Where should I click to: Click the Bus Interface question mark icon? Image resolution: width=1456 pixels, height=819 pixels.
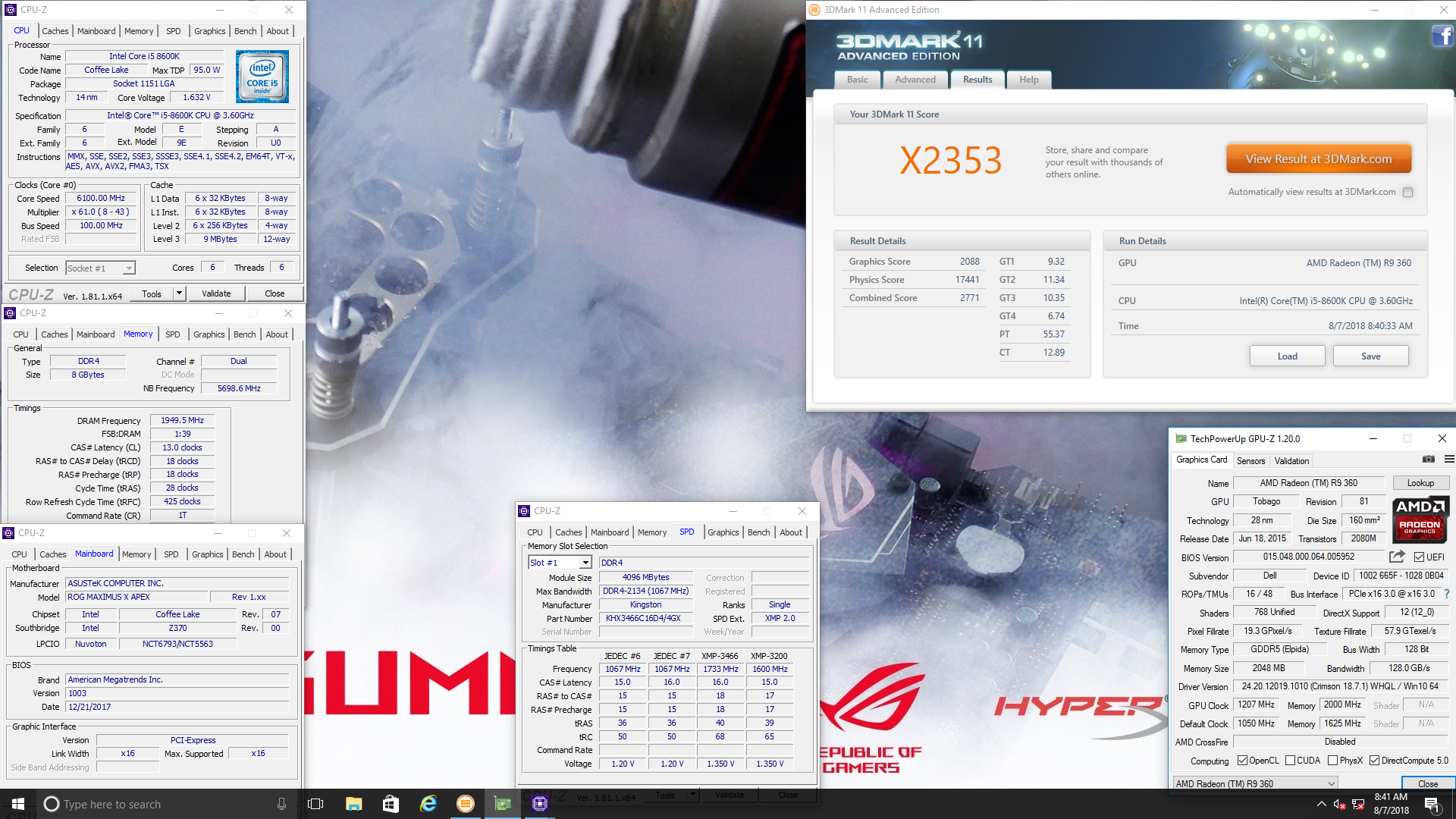point(1447,594)
